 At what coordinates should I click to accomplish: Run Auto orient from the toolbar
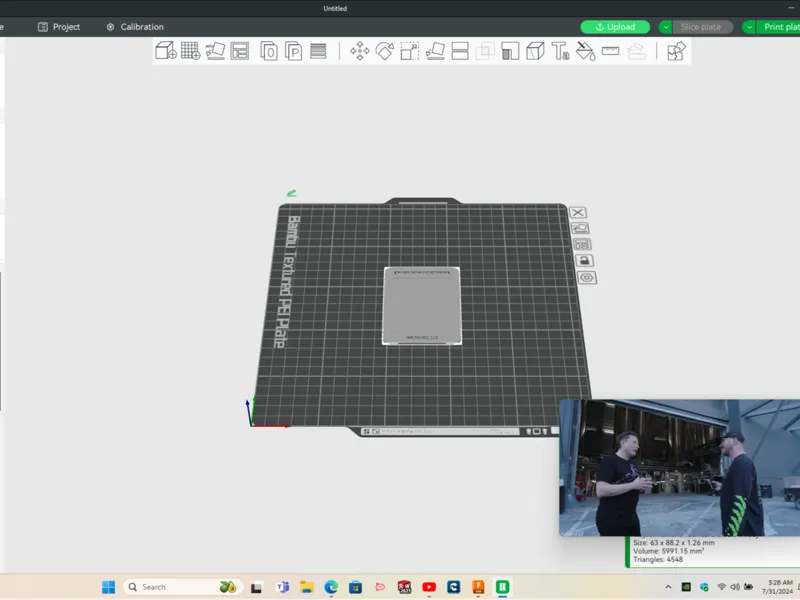[215, 51]
